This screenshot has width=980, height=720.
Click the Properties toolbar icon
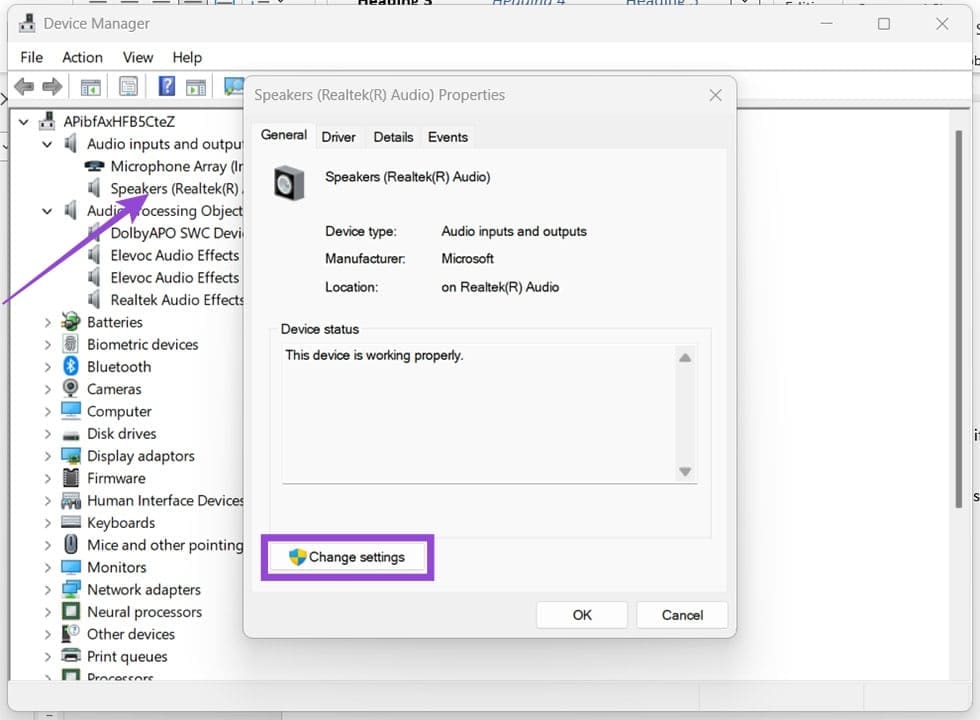(128, 87)
